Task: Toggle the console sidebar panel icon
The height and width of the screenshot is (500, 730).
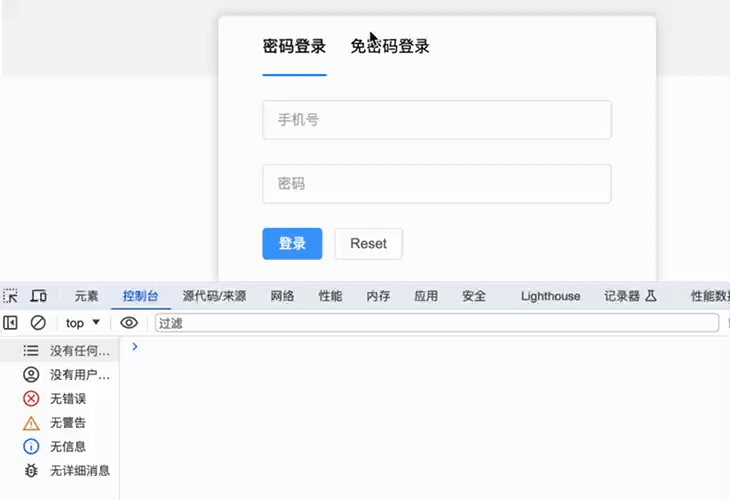Action: [11, 323]
